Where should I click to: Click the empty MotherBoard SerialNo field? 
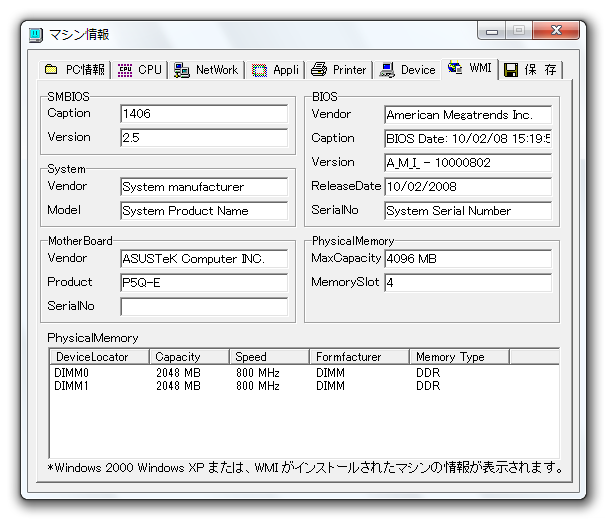point(204,307)
